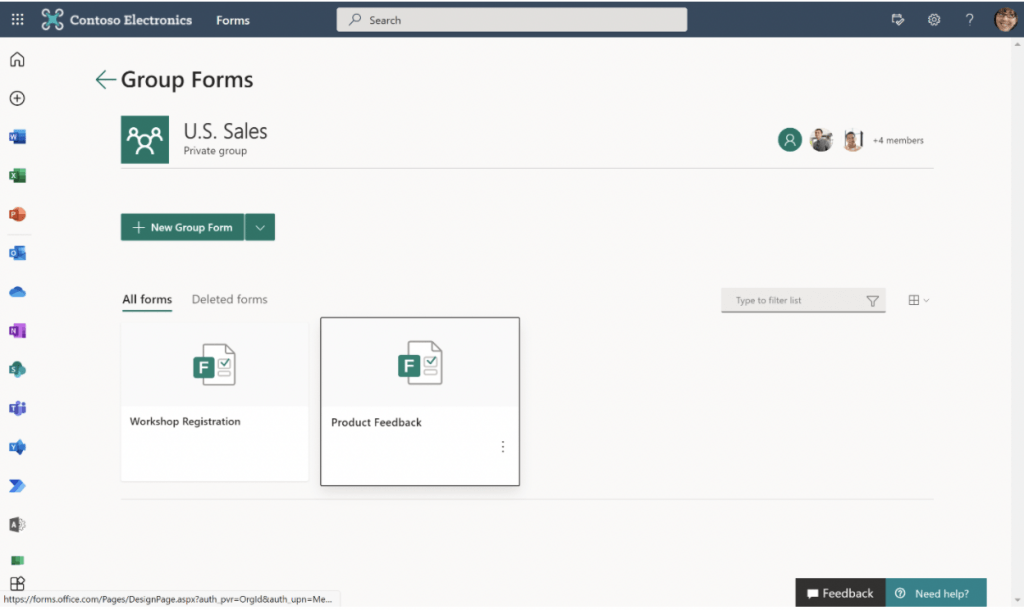Viewport: 1024px width, 610px height.
Task: Click the third member photo avatar
Action: [853, 140]
